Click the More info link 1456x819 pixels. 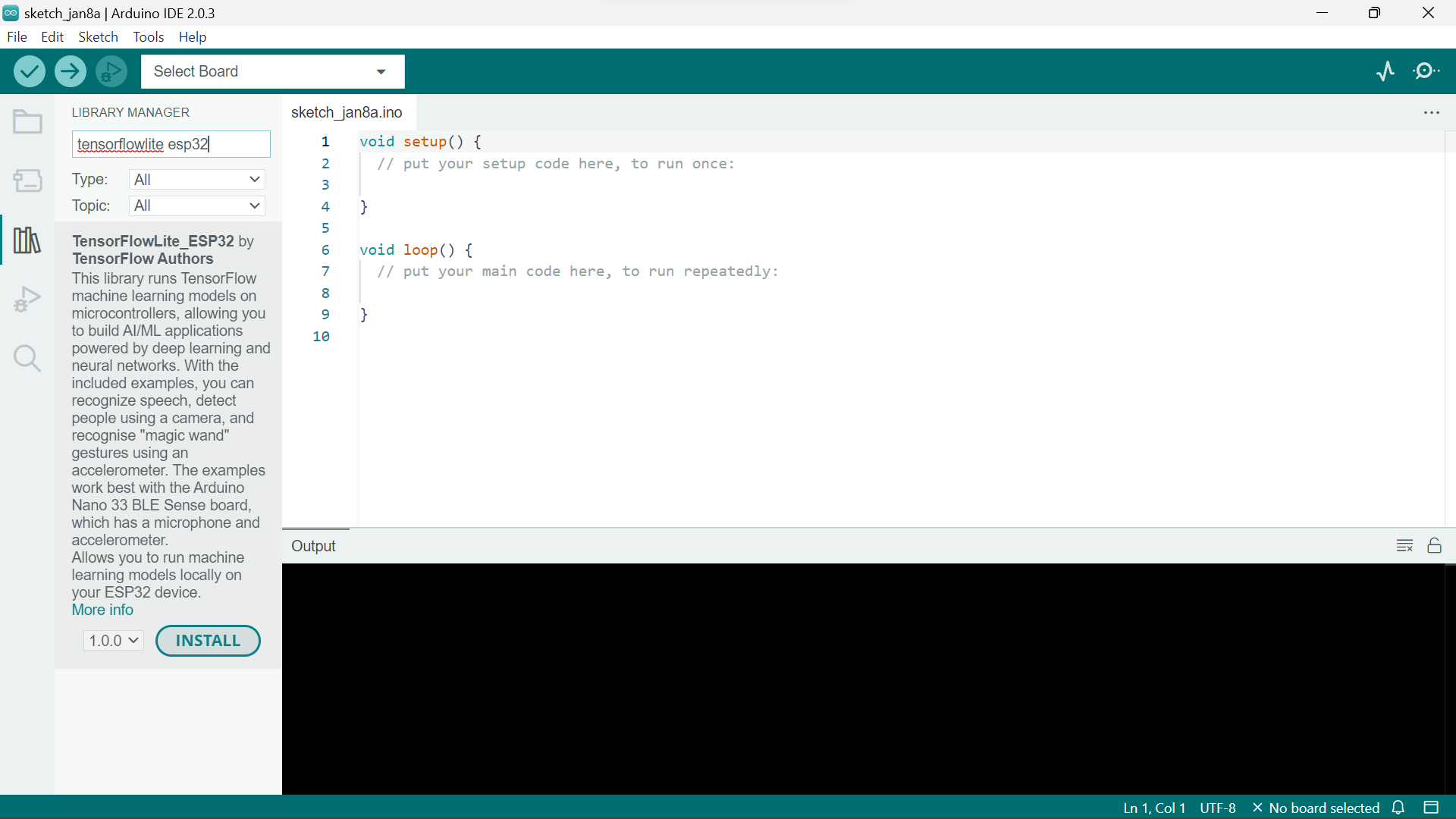(102, 609)
